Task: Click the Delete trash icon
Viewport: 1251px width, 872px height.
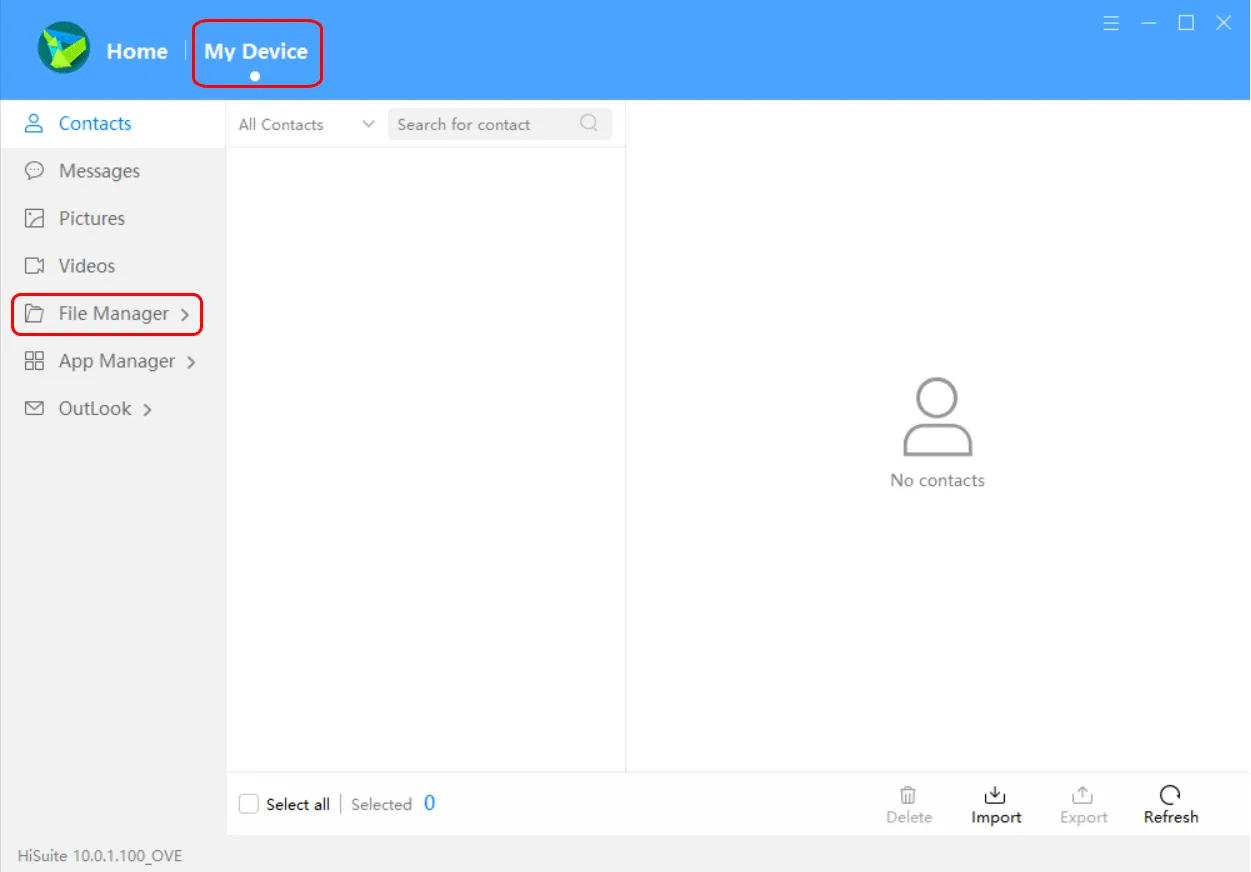Action: pos(908,796)
